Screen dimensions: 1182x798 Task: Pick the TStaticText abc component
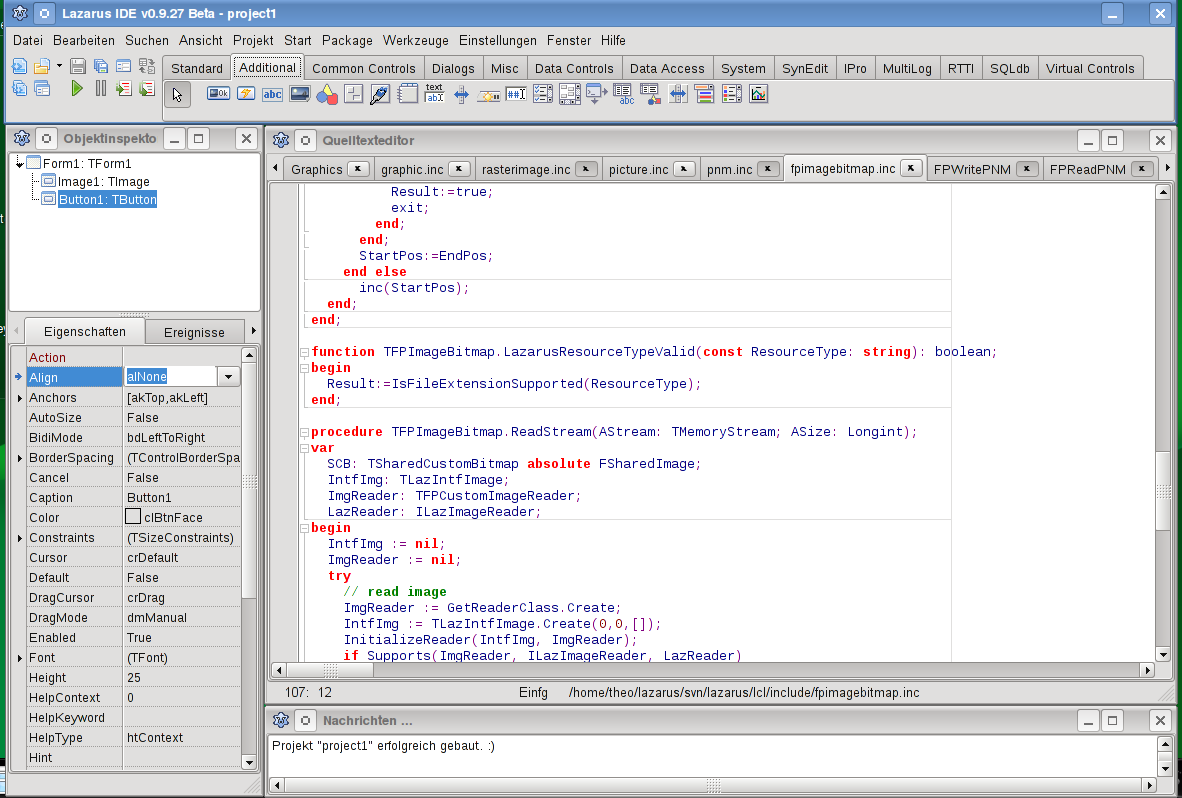pos(272,94)
